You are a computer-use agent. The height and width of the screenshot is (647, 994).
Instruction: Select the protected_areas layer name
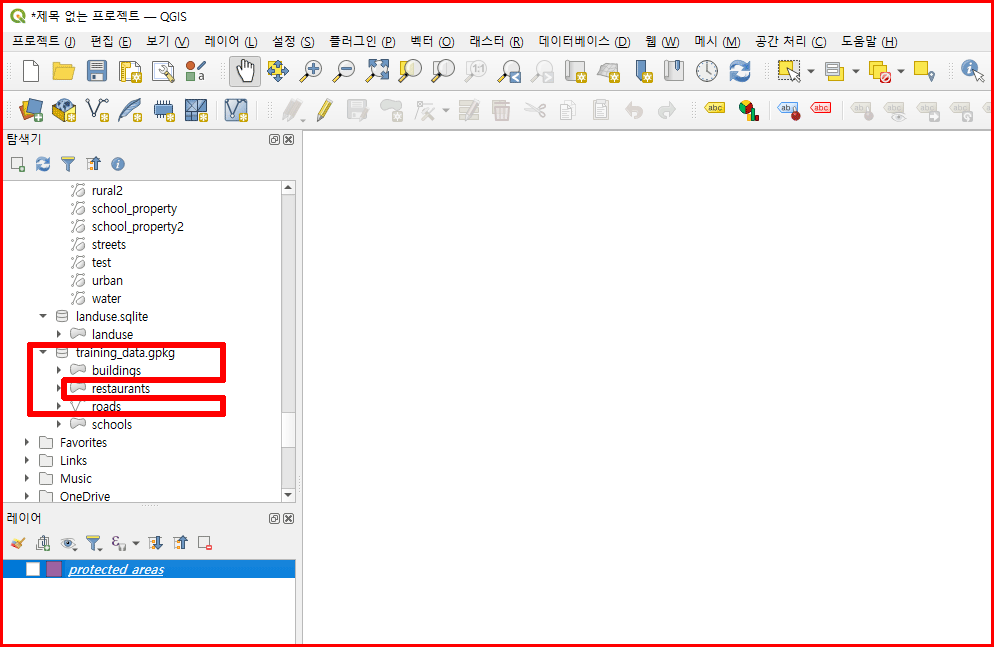pyautogui.click(x=116, y=569)
